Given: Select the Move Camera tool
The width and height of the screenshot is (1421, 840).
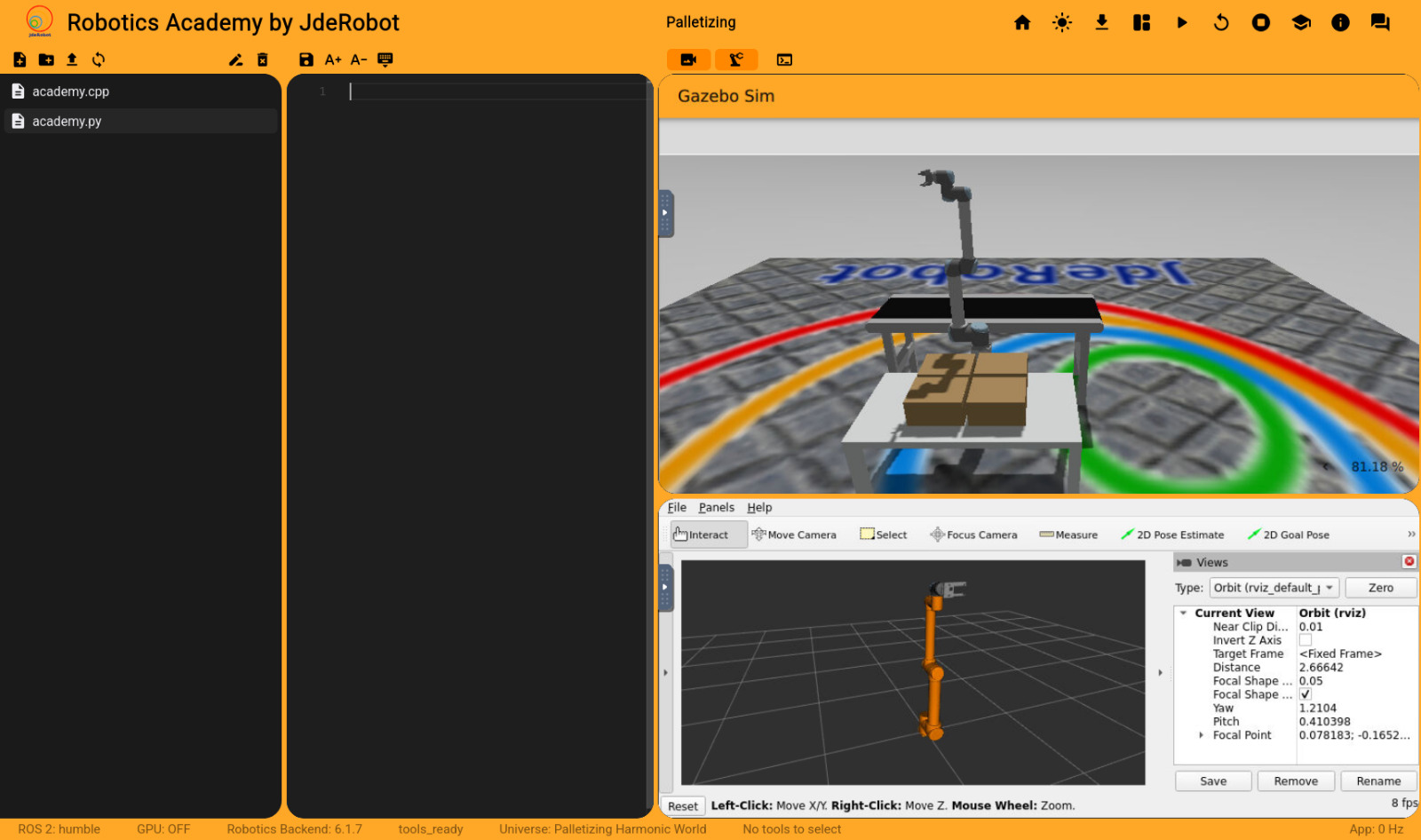Looking at the screenshot, I should [794, 535].
